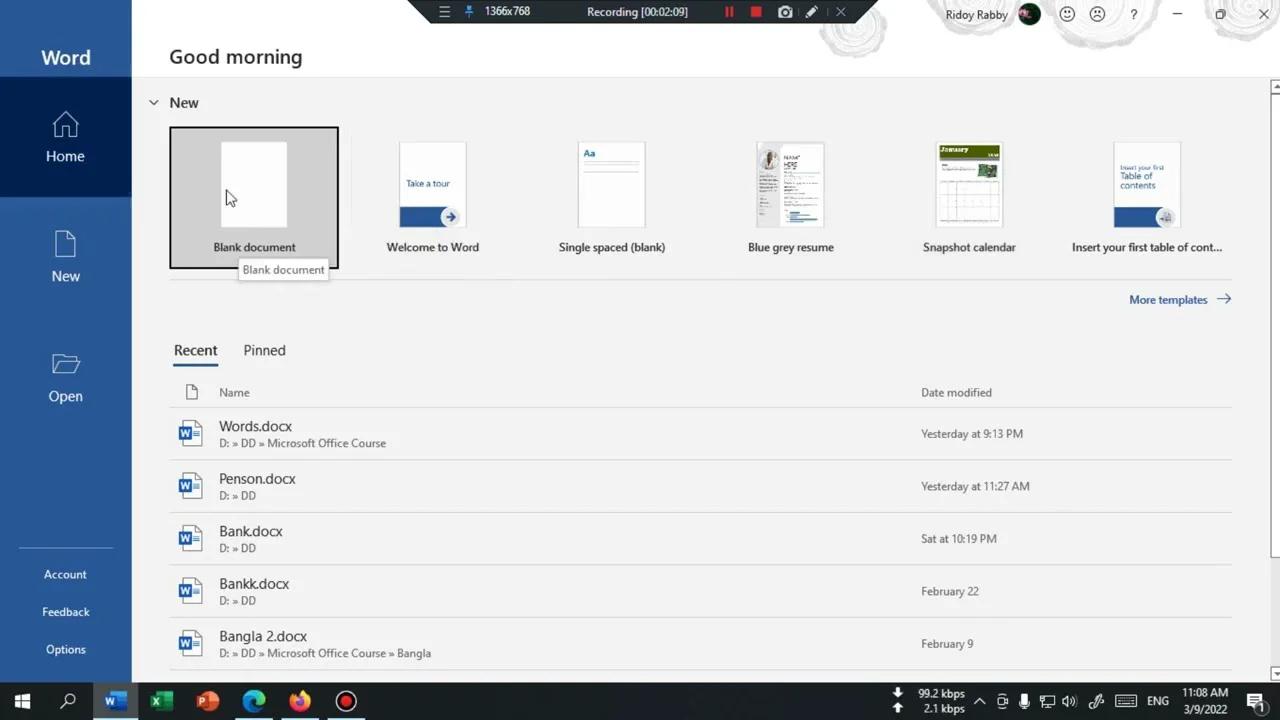Viewport: 1280px width, 720px height.
Task: Open Word help question mark
Action: pyautogui.click(x=1133, y=14)
